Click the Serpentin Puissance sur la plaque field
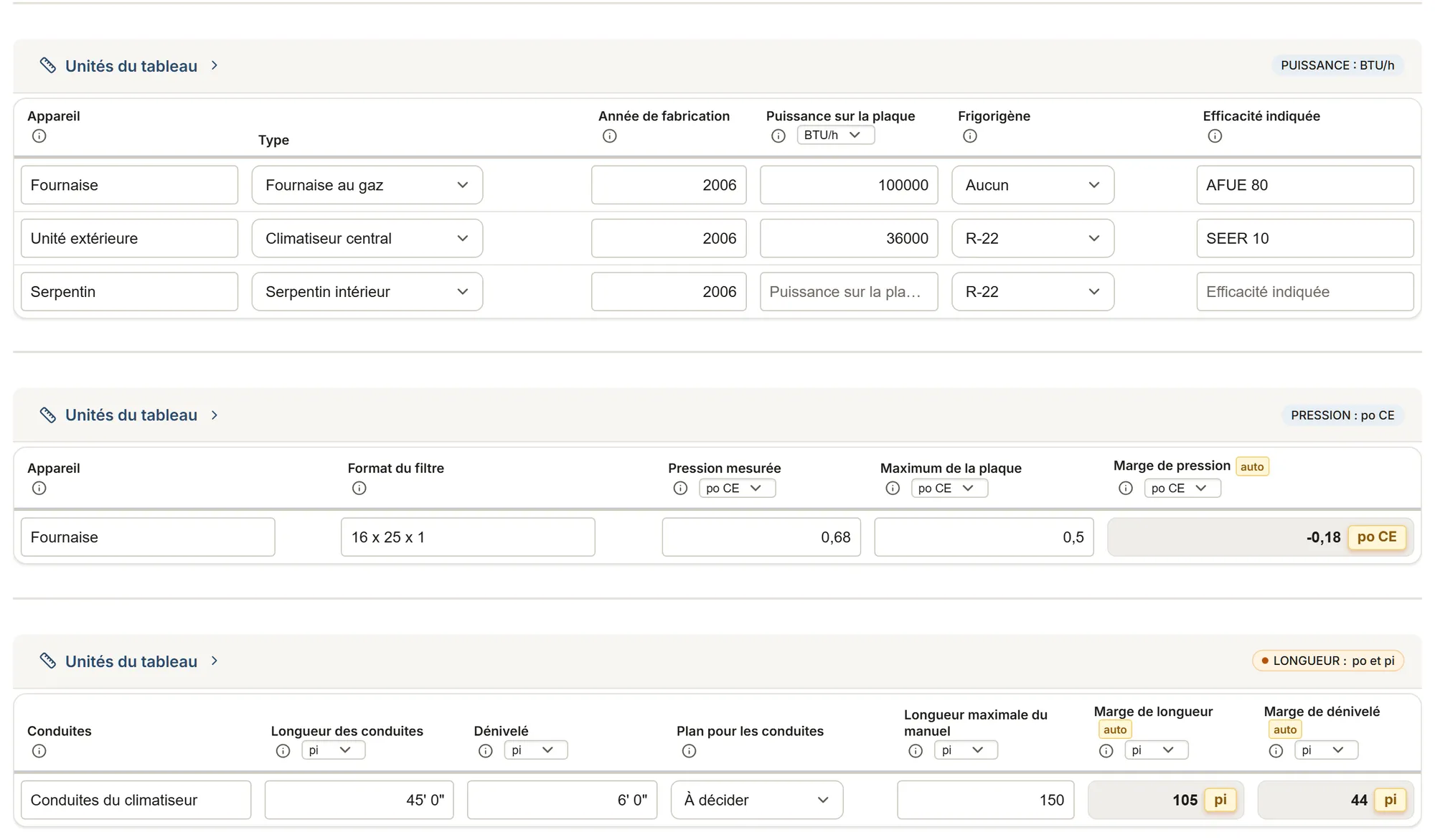 [x=849, y=291]
